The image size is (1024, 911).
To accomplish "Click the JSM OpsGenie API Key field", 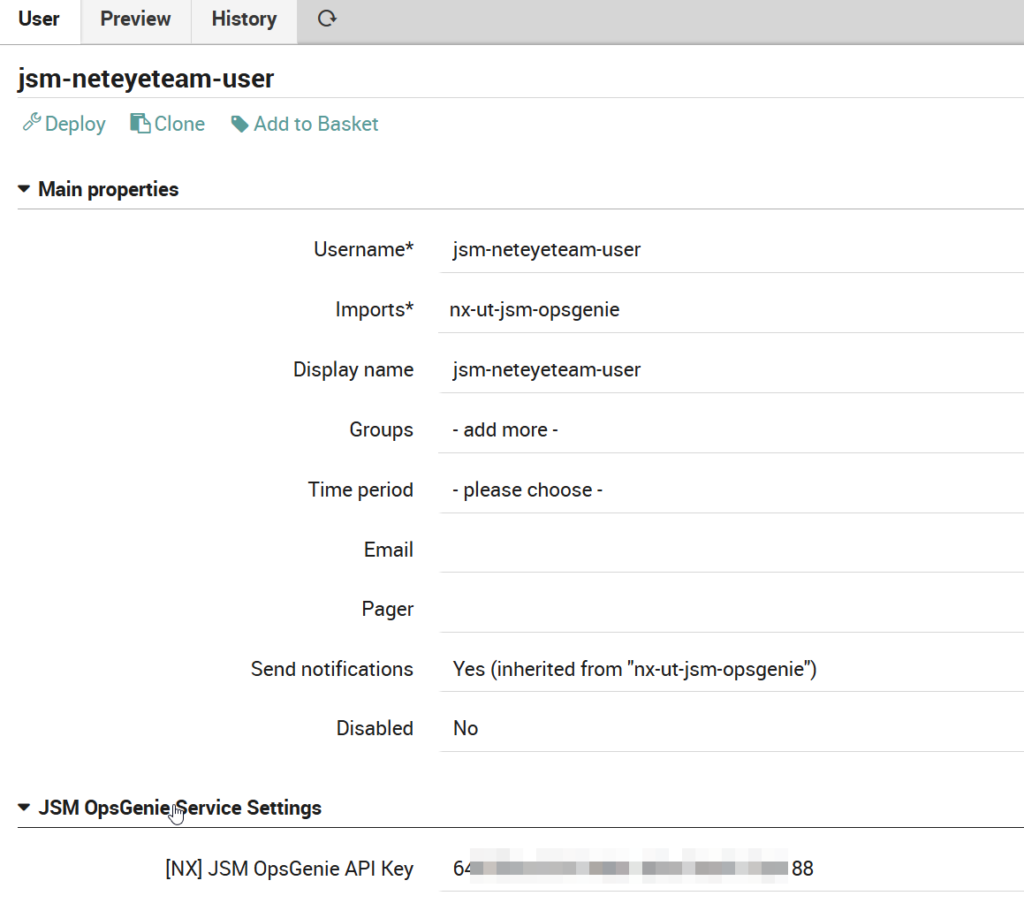I will [731, 869].
